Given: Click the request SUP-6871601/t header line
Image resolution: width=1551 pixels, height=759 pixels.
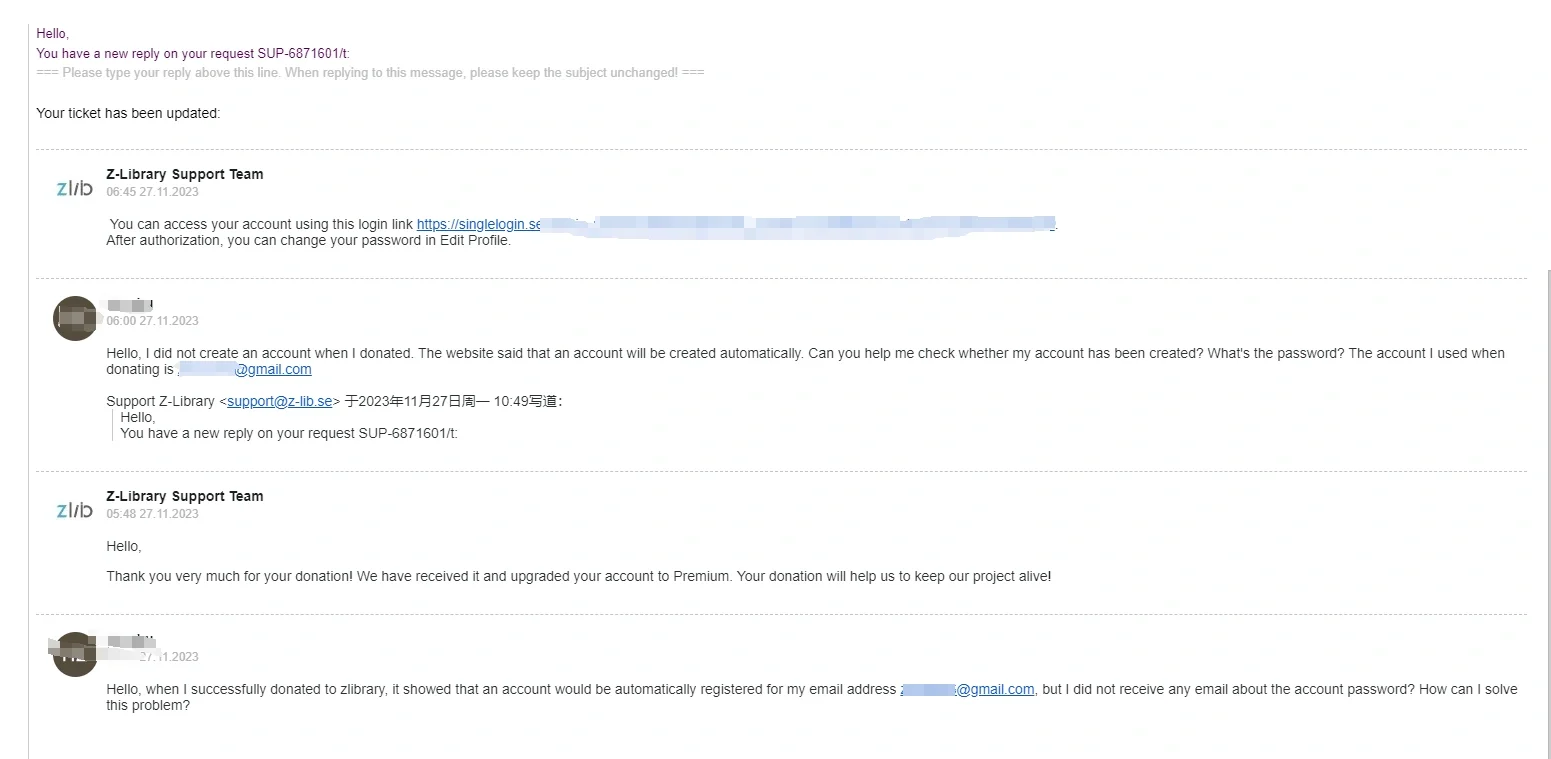Looking at the screenshot, I should [x=193, y=53].
